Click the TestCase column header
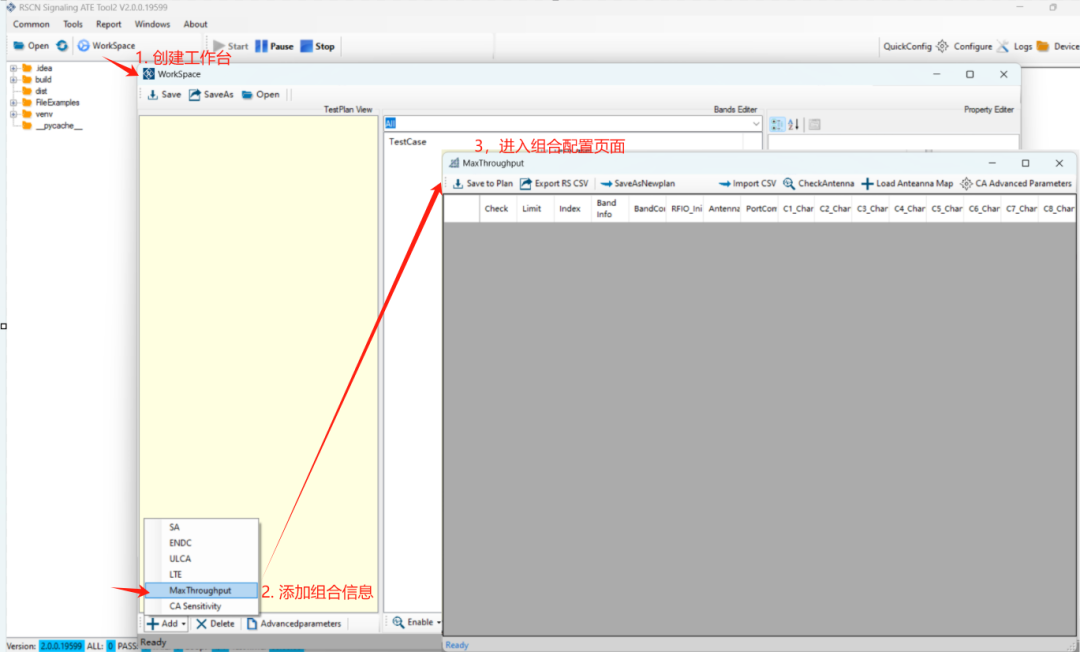 (x=408, y=142)
